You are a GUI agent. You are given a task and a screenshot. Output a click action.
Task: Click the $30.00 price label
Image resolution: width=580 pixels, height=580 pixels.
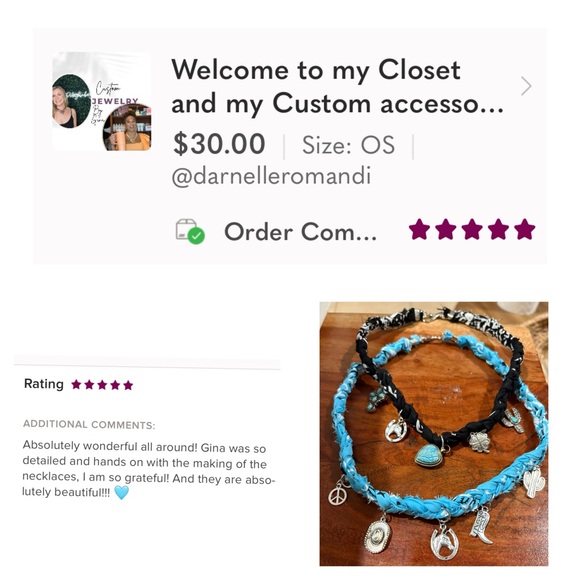pos(219,144)
